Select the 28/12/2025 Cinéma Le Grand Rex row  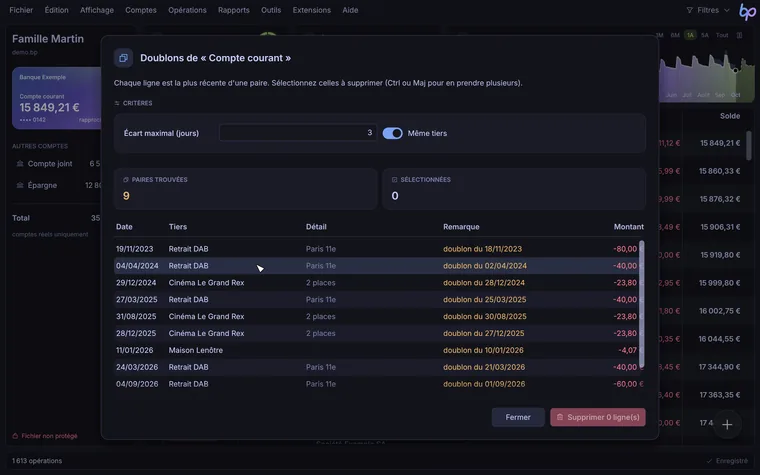[x=379, y=333]
